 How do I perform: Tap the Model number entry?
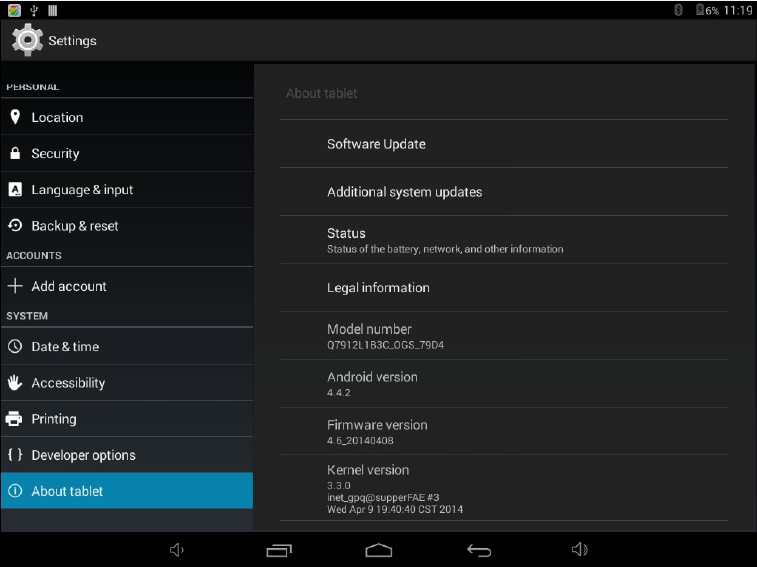[x=504, y=336]
